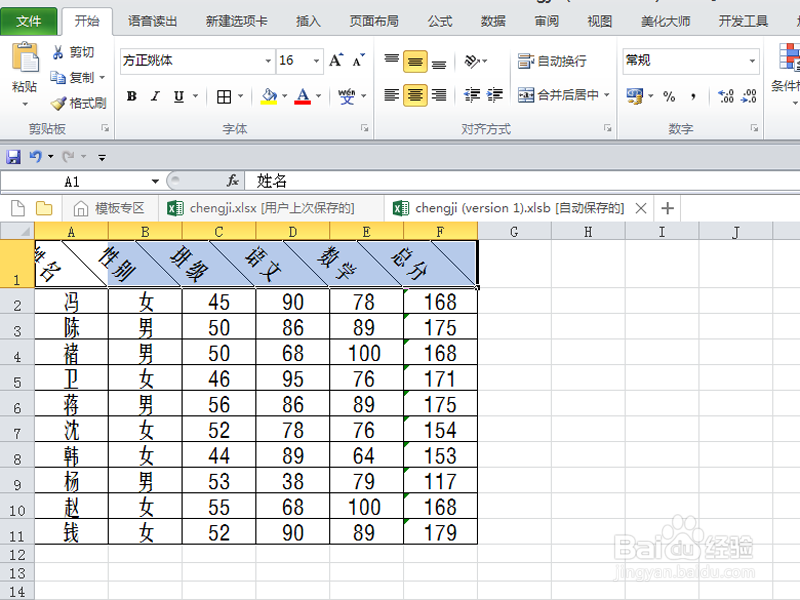
Task: Select row 5 header
Action: click(x=17, y=380)
